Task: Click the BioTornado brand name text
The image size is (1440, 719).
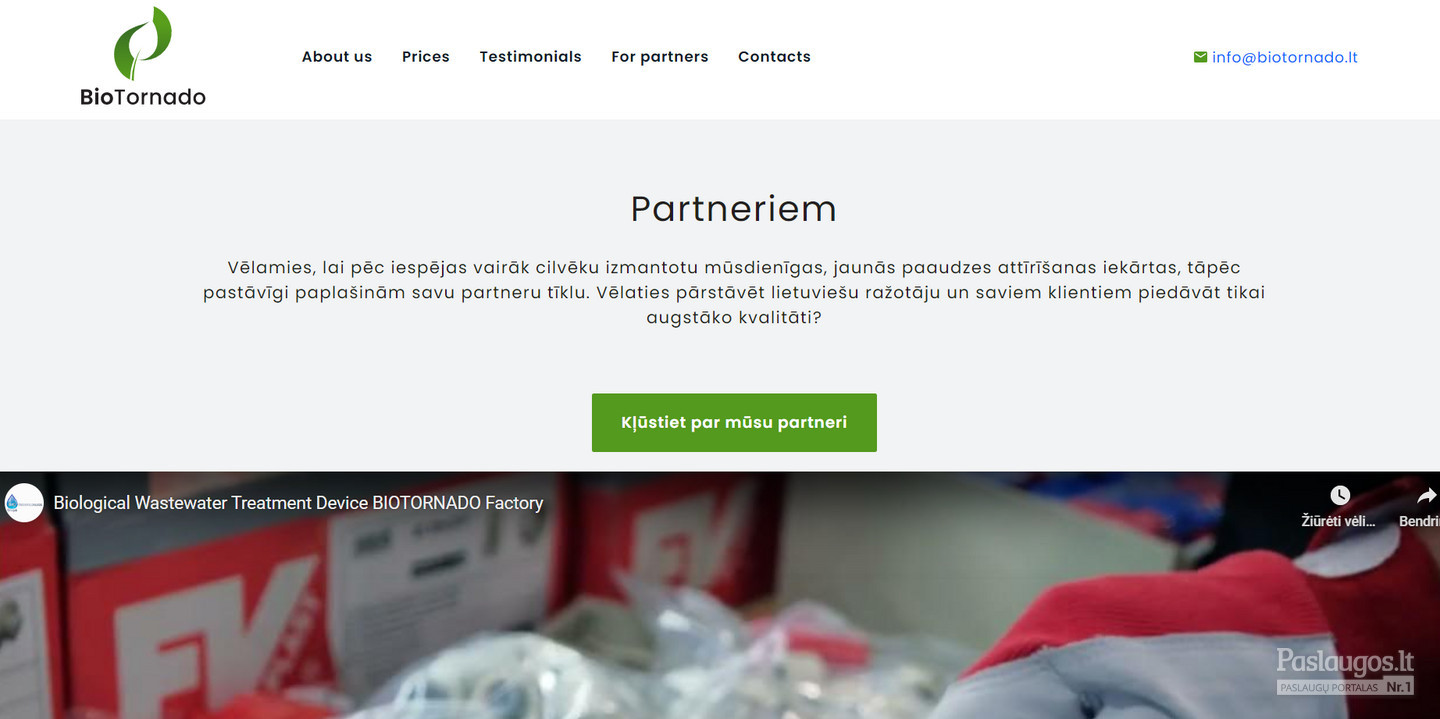Action: tap(143, 97)
